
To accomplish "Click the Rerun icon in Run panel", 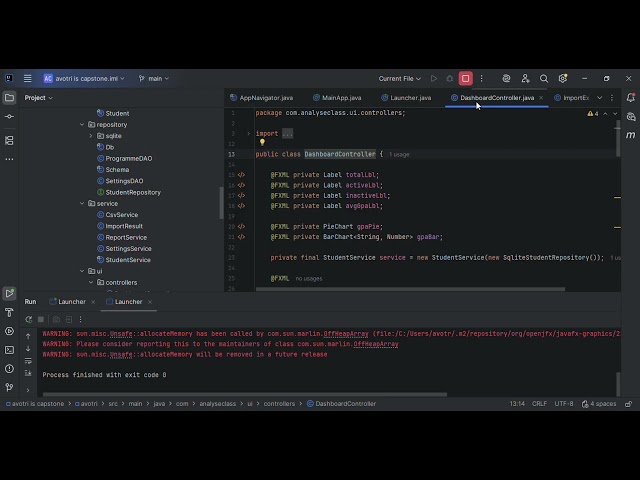I will coord(28,319).
